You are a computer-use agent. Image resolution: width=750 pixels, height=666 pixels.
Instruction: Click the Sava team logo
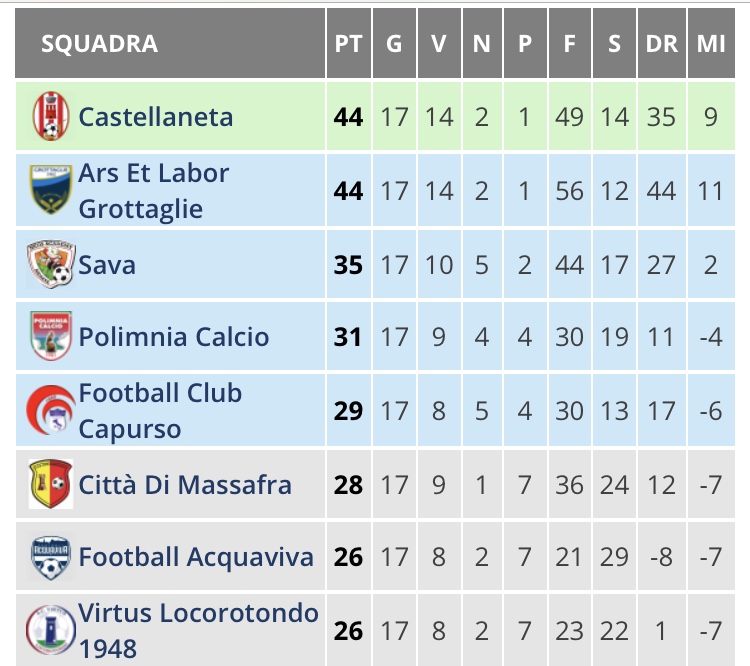51,264
